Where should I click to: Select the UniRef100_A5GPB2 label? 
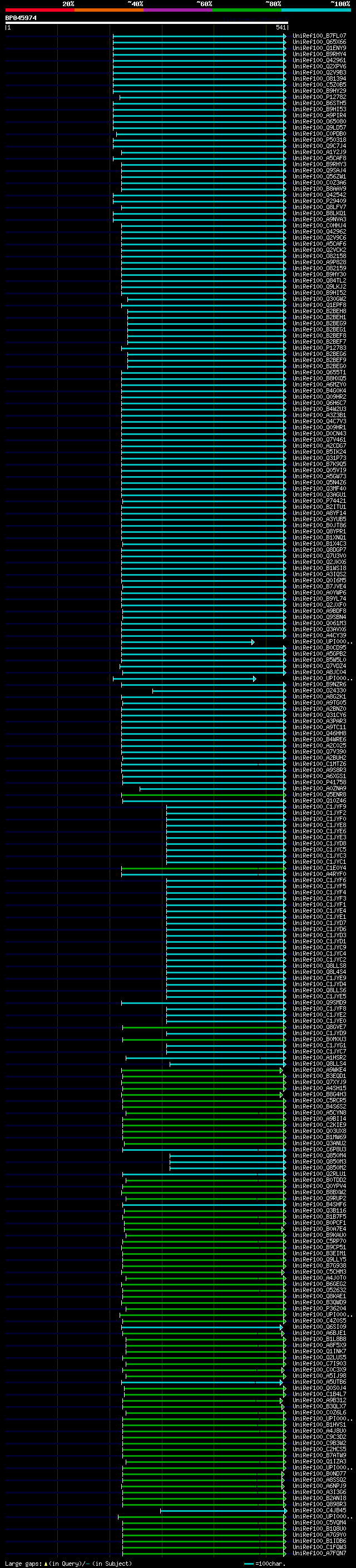click(319, 654)
